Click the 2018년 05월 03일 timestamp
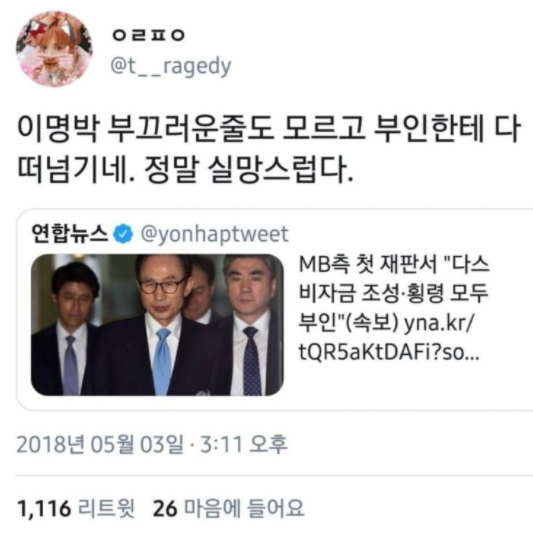 click(x=100, y=444)
